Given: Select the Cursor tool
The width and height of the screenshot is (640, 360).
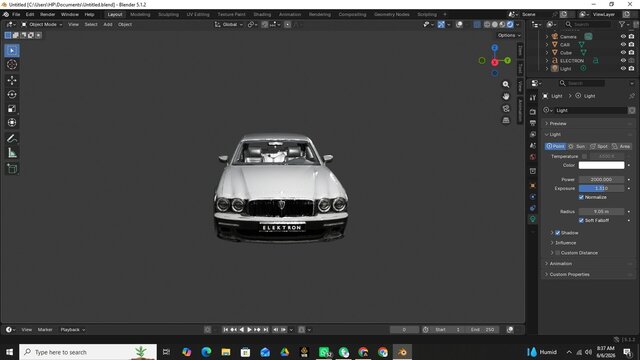Looking at the screenshot, I should [12, 64].
